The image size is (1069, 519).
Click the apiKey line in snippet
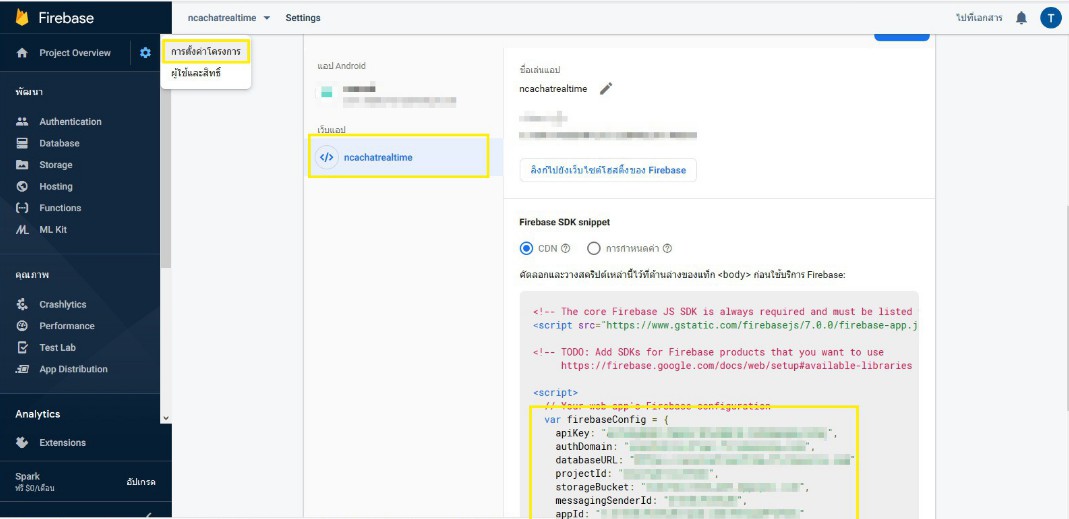tap(696, 433)
